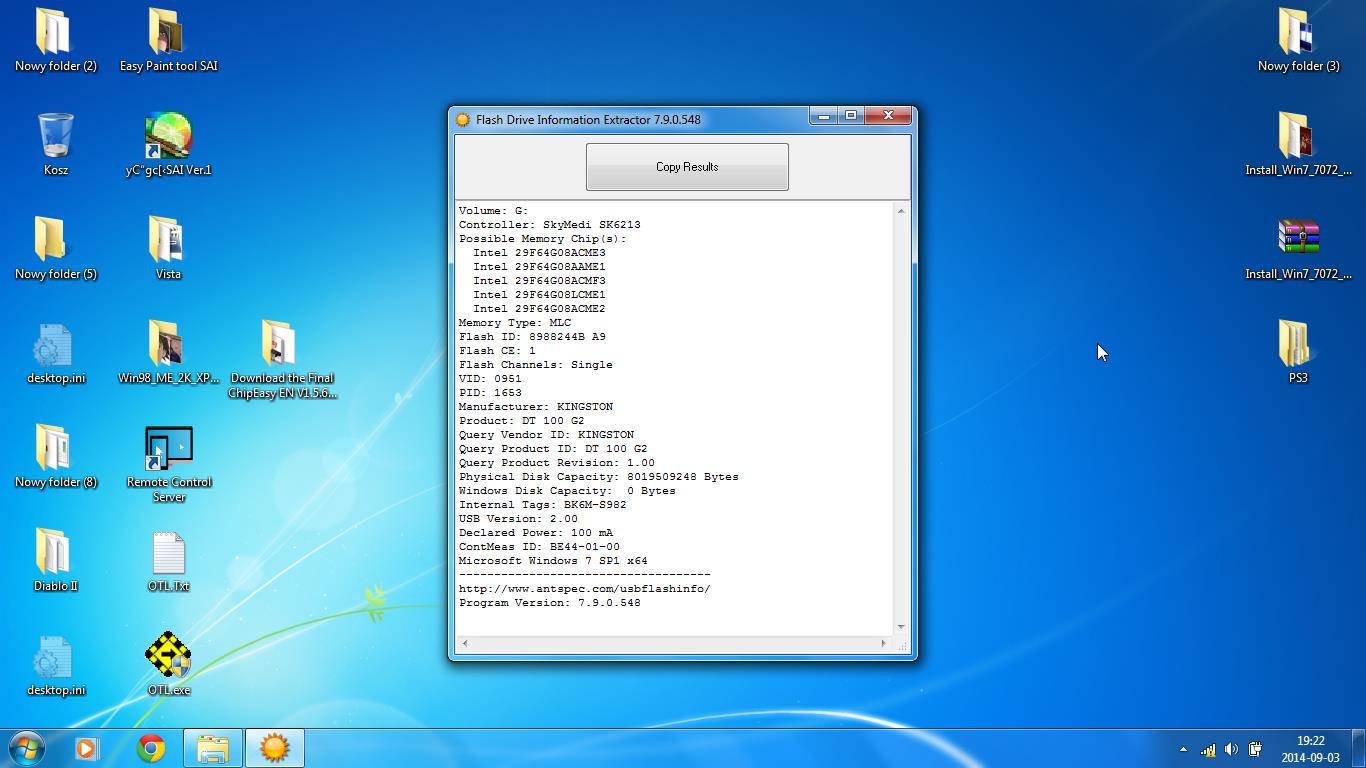
Task: Click the 'Intel 29F64G08LCME1' chip line
Action: [539, 295]
